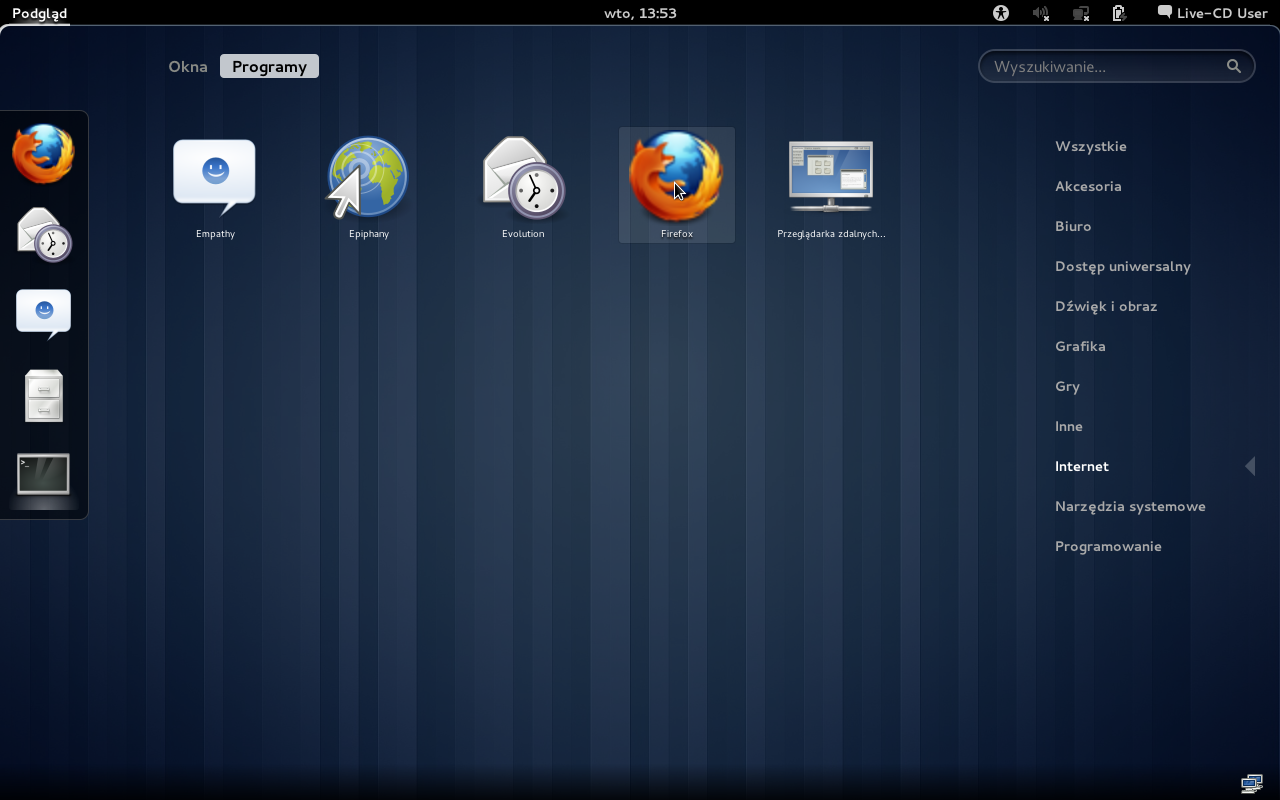Open the accessibility menu in top bar
1280x800 pixels.
[1001, 13]
